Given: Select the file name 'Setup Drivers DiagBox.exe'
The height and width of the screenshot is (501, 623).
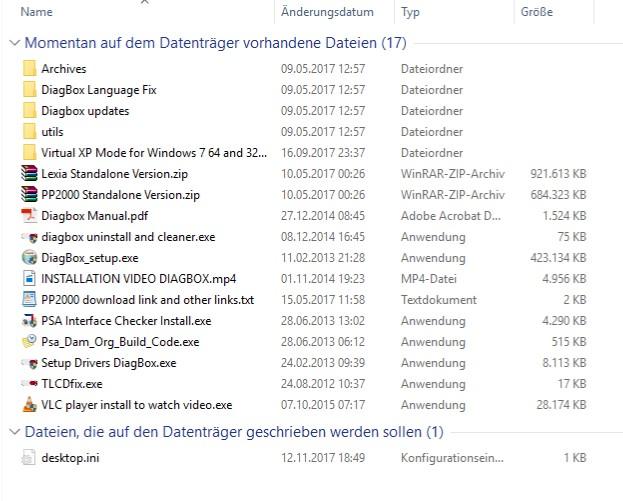Looking at the screenshot, I should tap(109, 363).
